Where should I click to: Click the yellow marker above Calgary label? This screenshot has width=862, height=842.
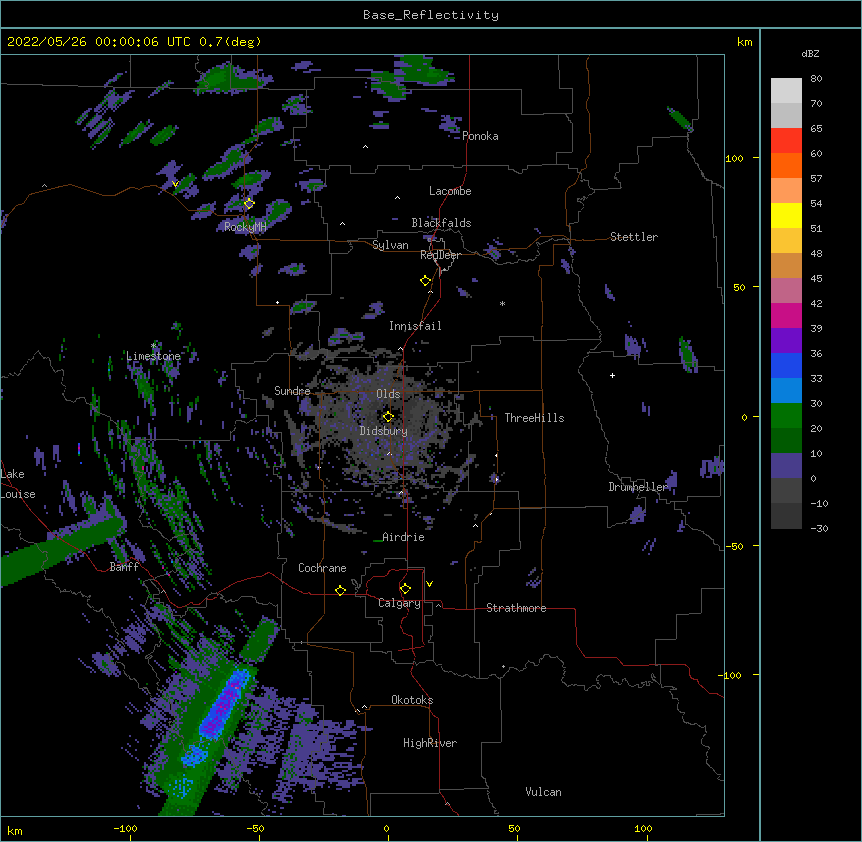click(405, 589)
